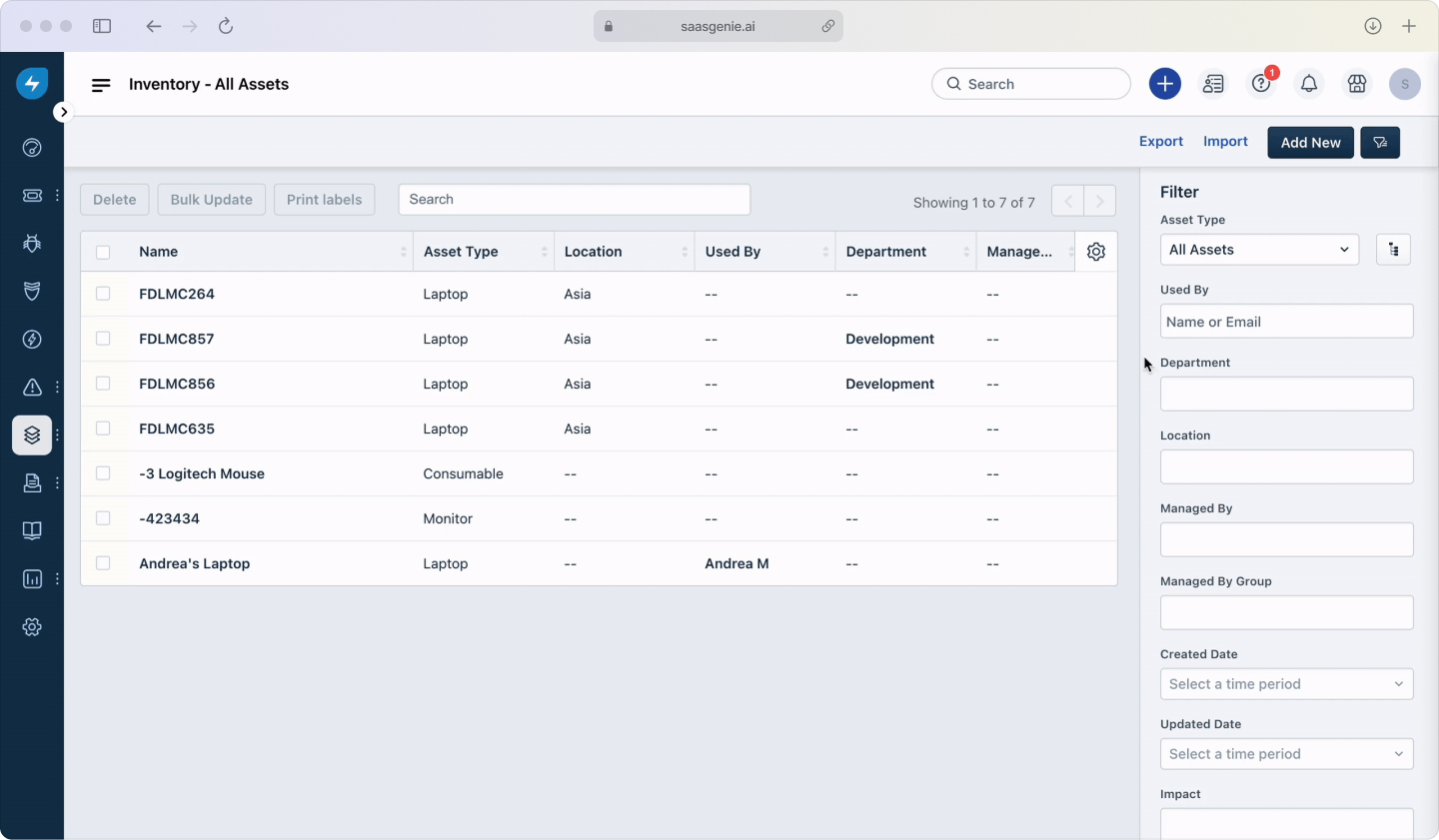Toggle the select-all checkbox in the table header
Viewport: 1439px width, 840px height.
click(103, 252)
